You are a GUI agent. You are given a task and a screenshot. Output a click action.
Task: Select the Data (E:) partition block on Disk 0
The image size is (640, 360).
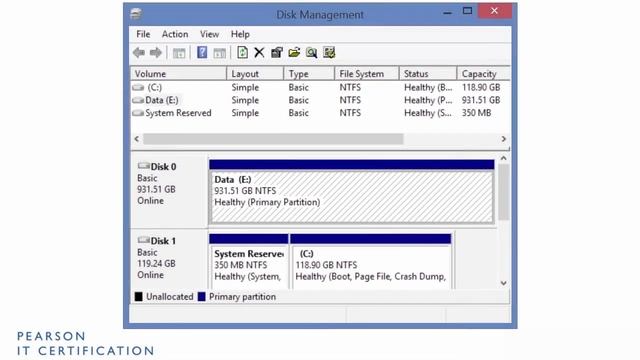pyautogui.click(x=352, y=192)
